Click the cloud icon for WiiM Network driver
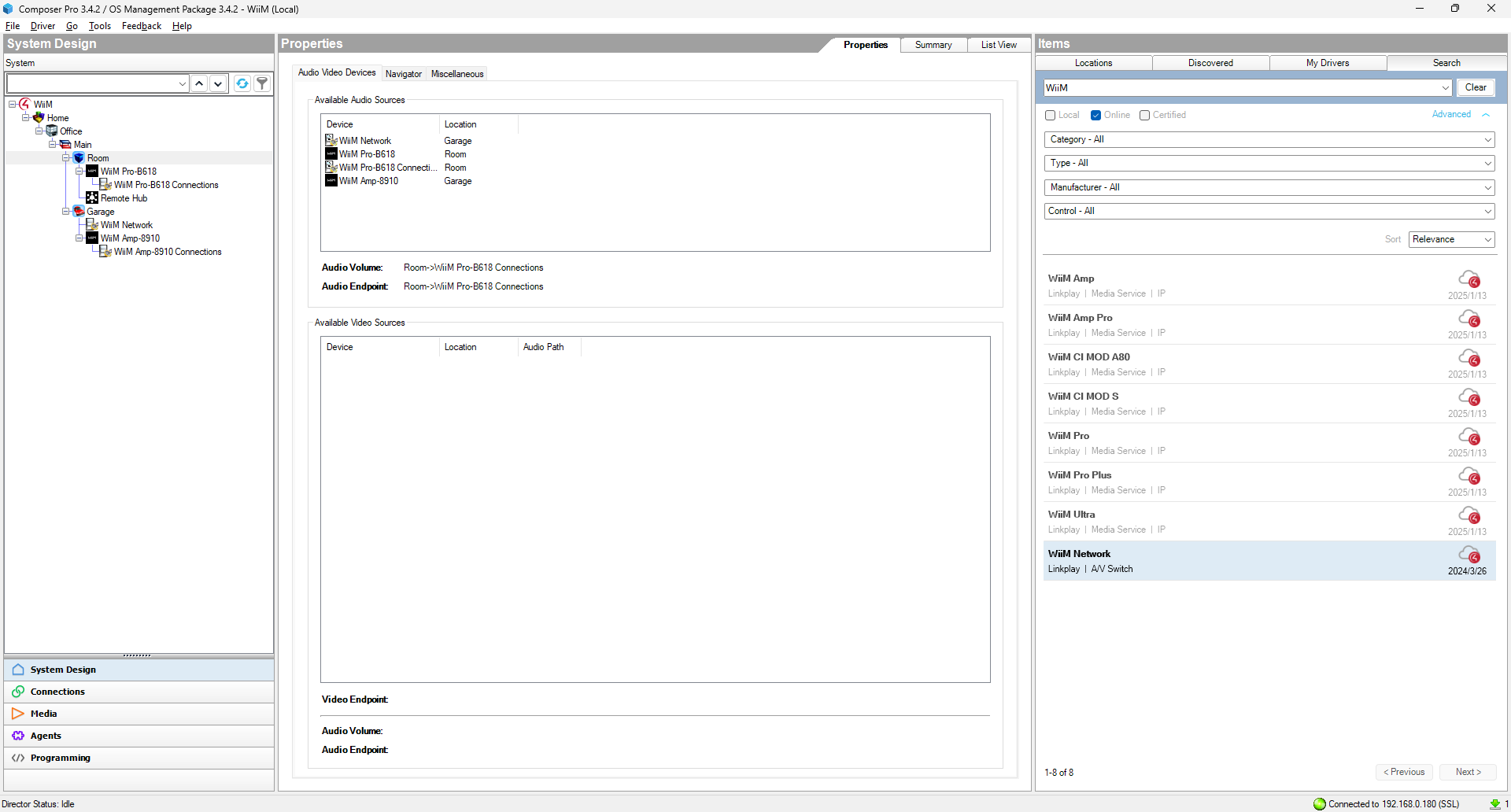This screenshot has height=812, width=1511. coord(1469,555)
